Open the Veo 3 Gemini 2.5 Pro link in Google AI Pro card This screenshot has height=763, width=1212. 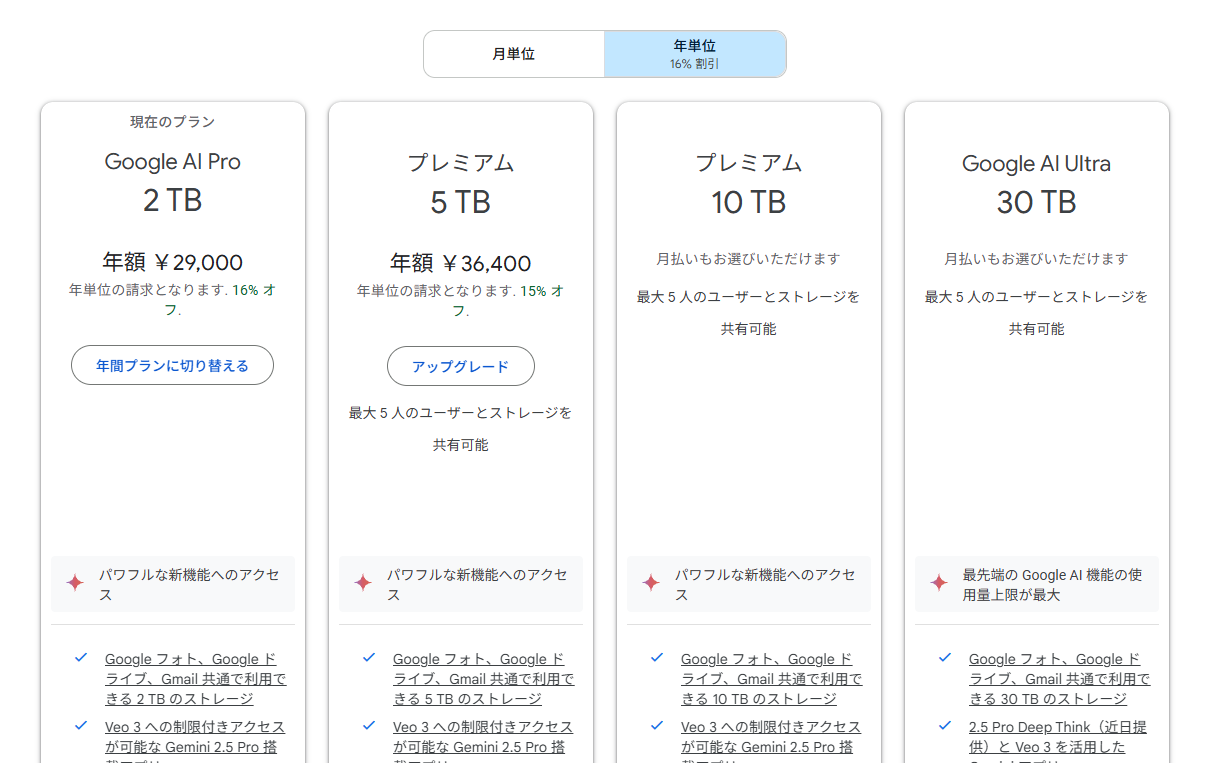click(x=195, y=740)
